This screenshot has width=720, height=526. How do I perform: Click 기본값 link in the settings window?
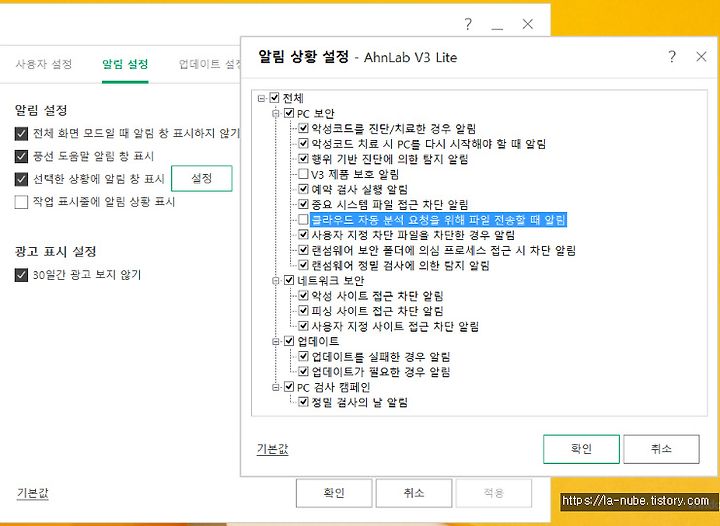tap(33, 493)
